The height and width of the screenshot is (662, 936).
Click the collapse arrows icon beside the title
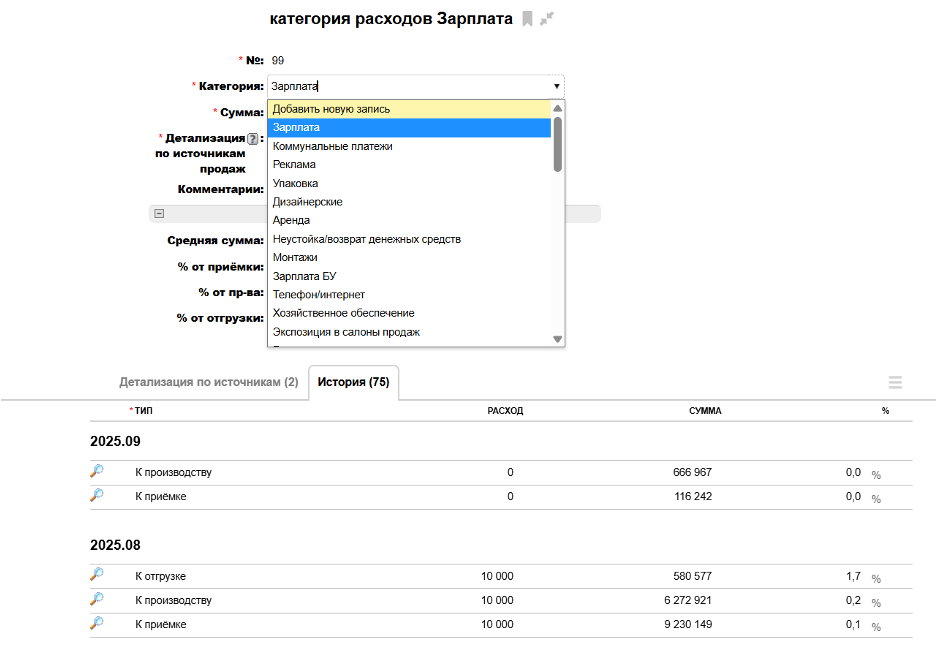coord(547,19)
